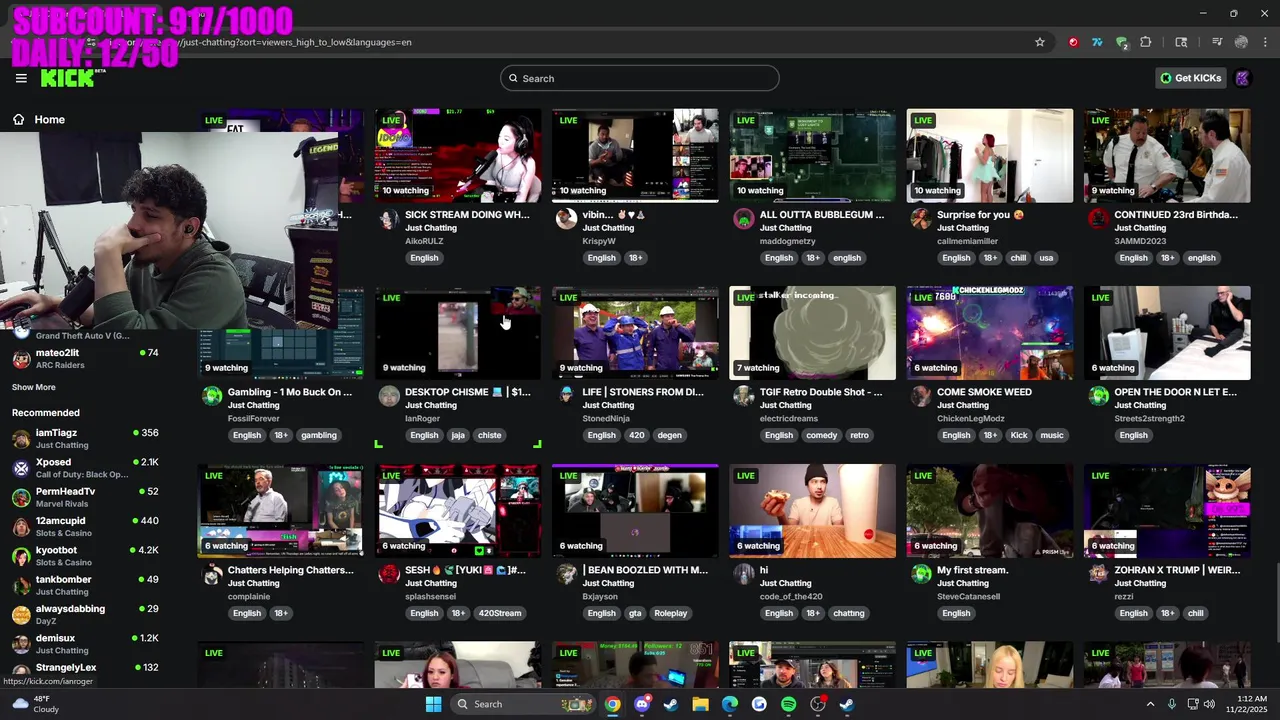The height and width of the screenshot is (720, 1280).
Task: Open rezzi channel name link
Action: [x=1124, y=597]
